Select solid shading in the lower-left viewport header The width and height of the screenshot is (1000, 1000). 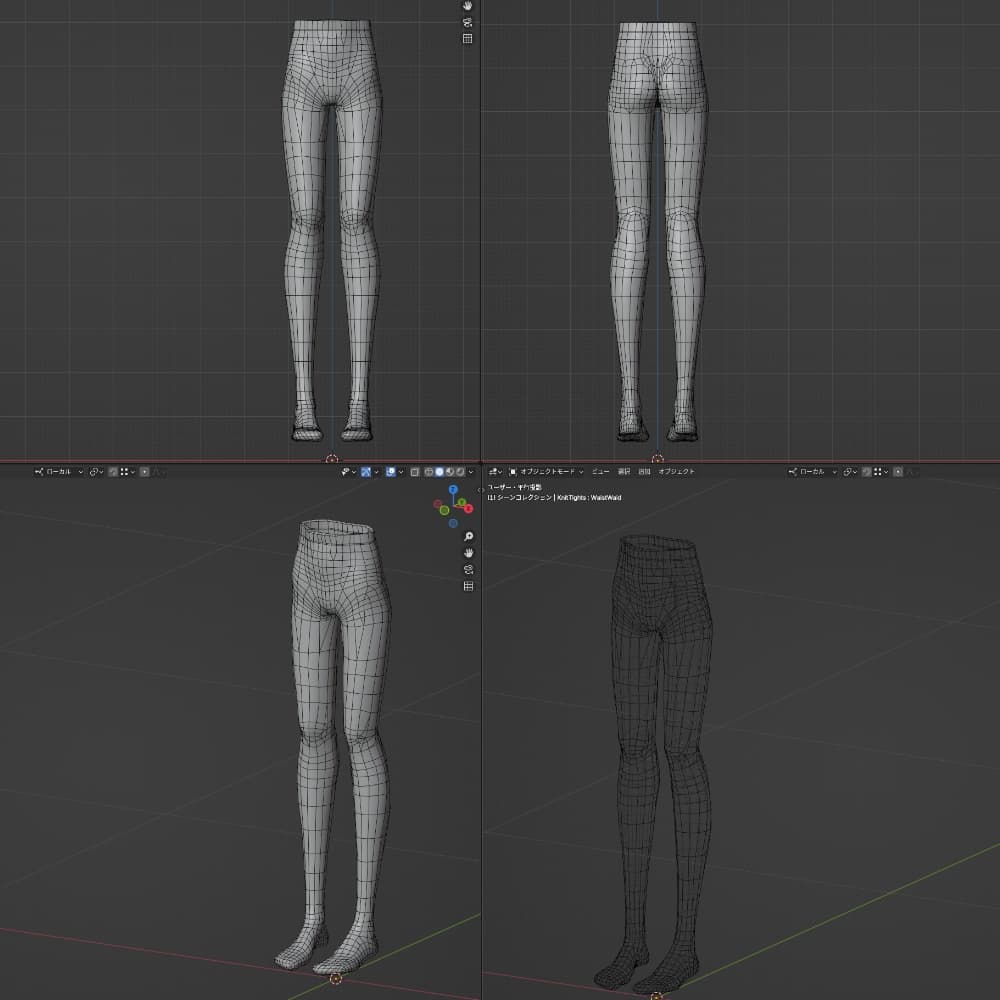(439, 472)
